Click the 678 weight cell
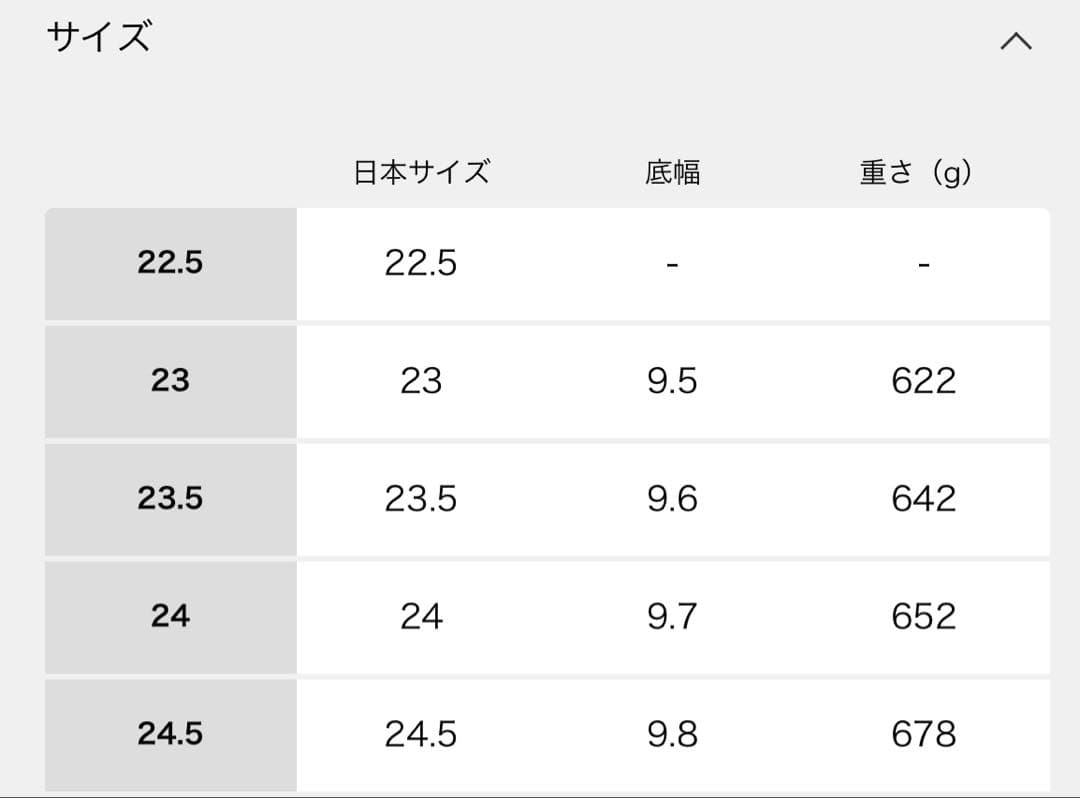Image resolution: width=1080 pixels, height=798 pixels. point(923,734)
